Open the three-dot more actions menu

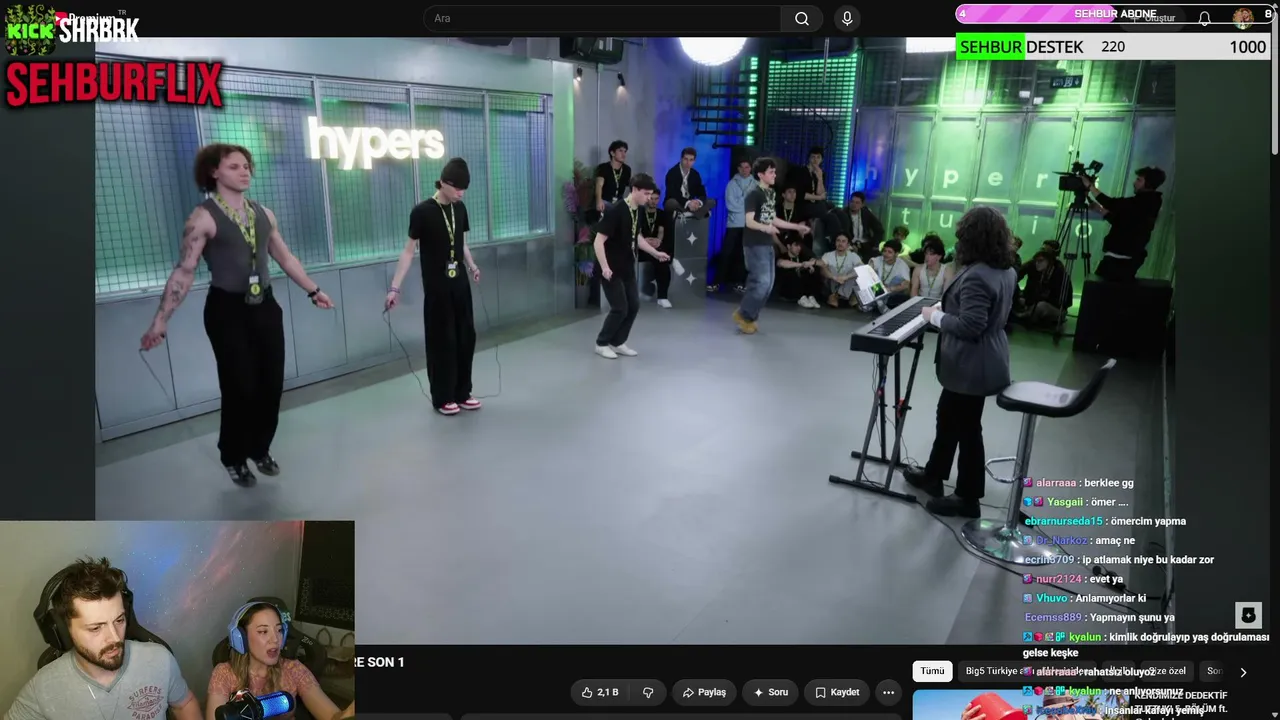(x=888, y=692)
